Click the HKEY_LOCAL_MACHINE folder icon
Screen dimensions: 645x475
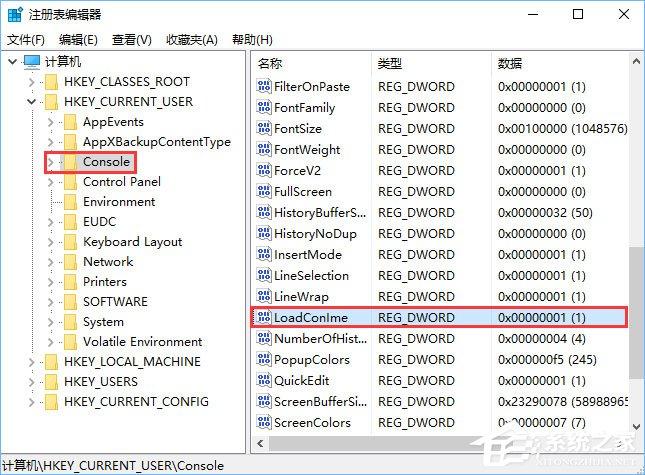[51, 362]
